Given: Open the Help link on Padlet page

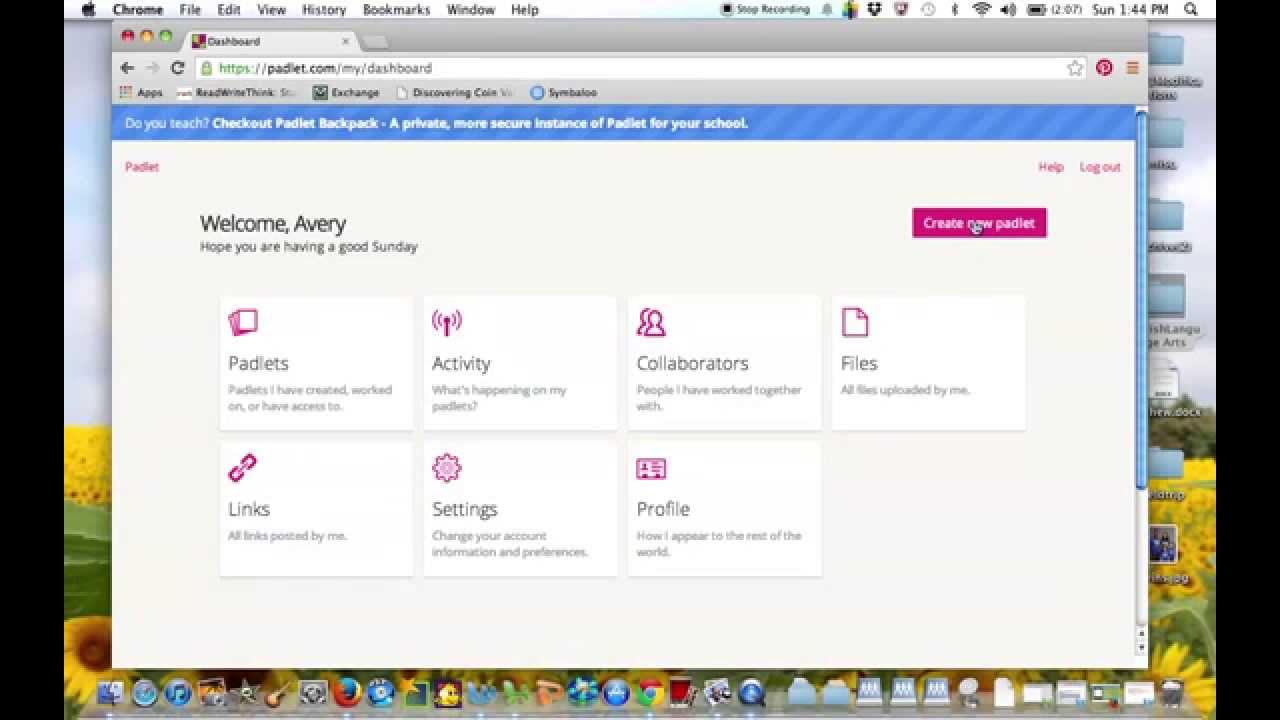Looking at the screenshot, I should click(1051, 167).
